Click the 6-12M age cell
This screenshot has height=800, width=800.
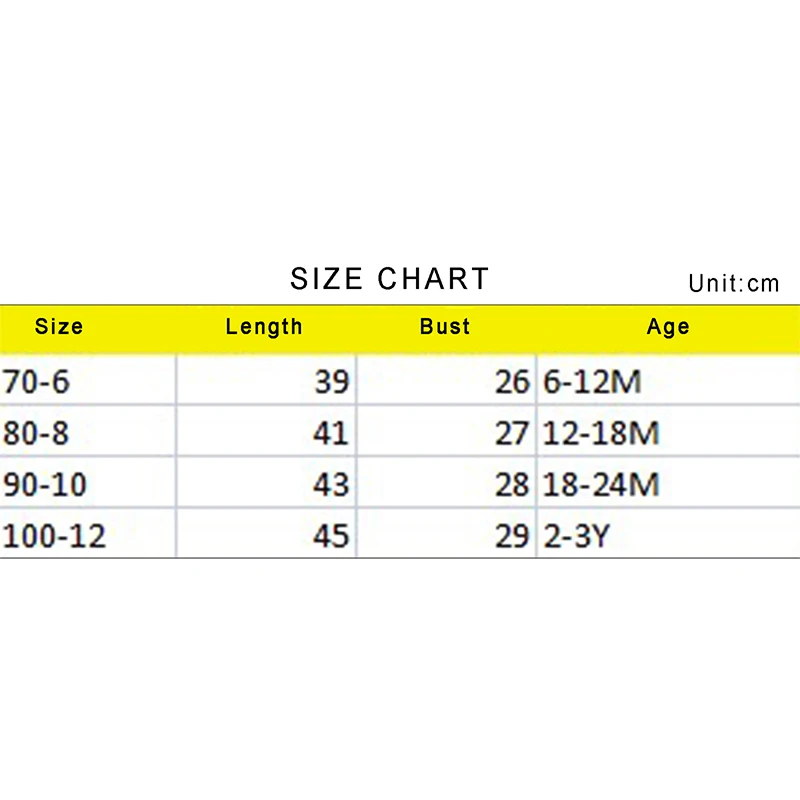coord(592,381)
